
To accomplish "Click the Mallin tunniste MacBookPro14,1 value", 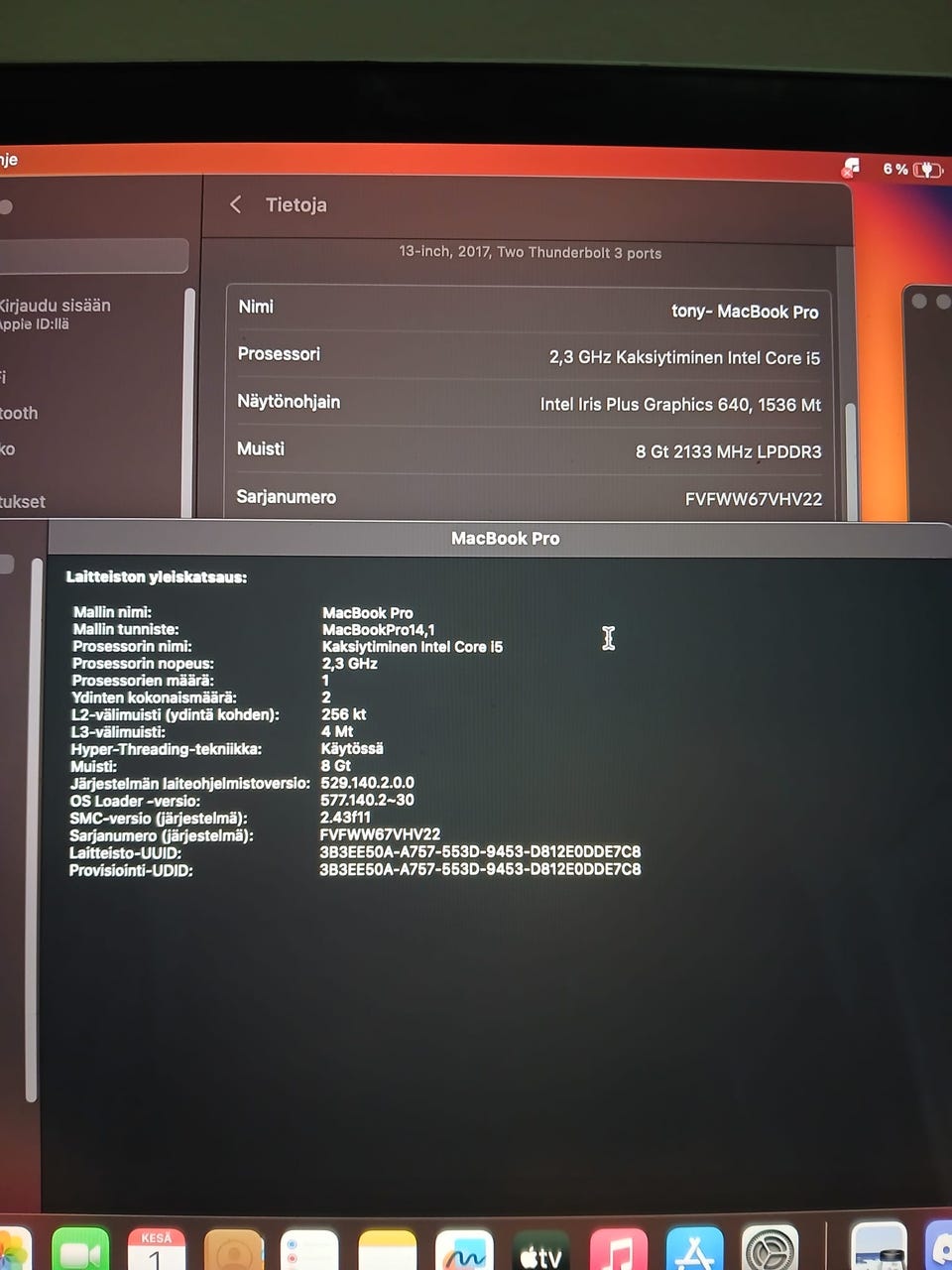I will tap(378, 629).
